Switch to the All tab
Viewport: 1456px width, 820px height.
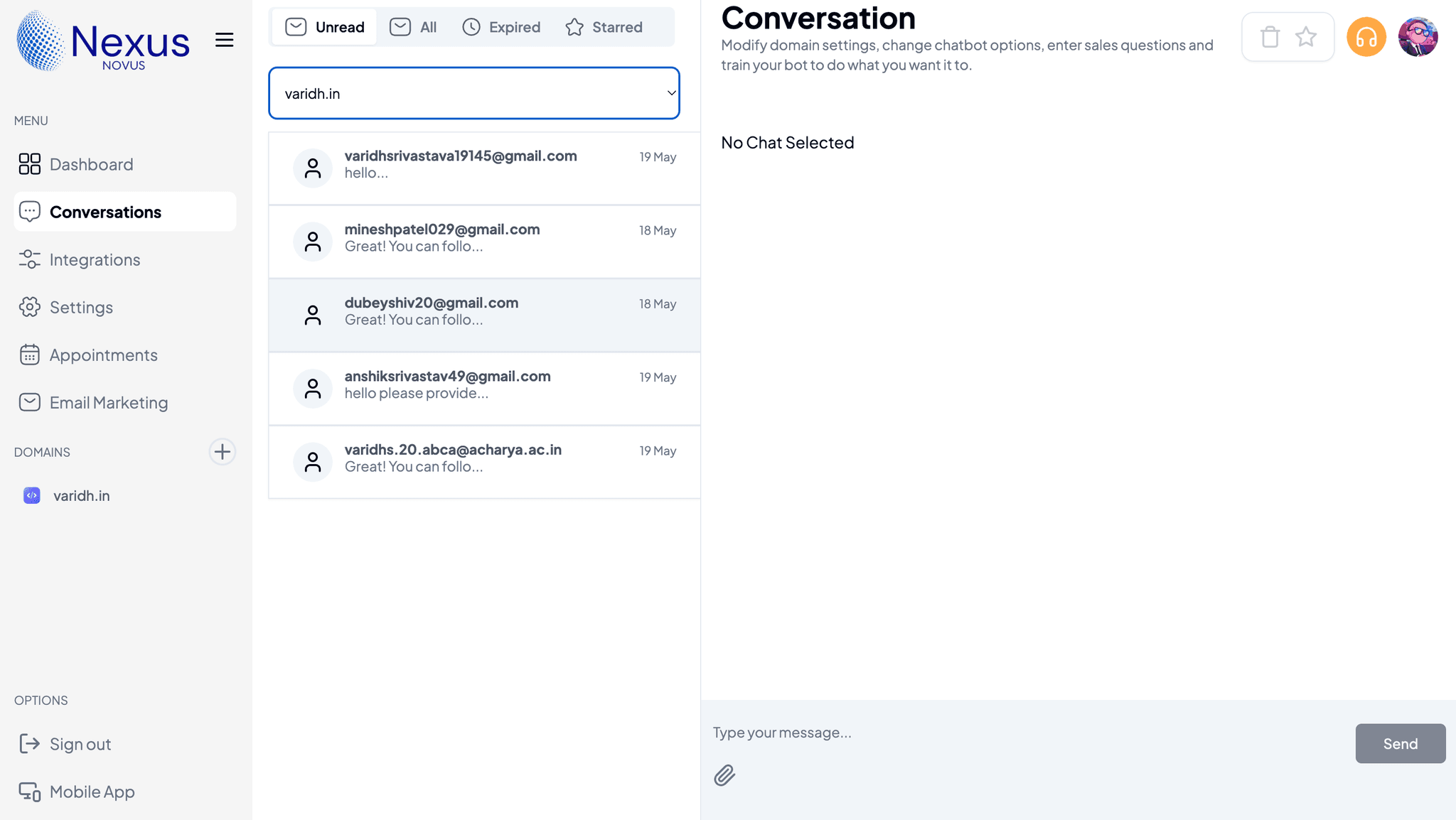coord(413,27)
